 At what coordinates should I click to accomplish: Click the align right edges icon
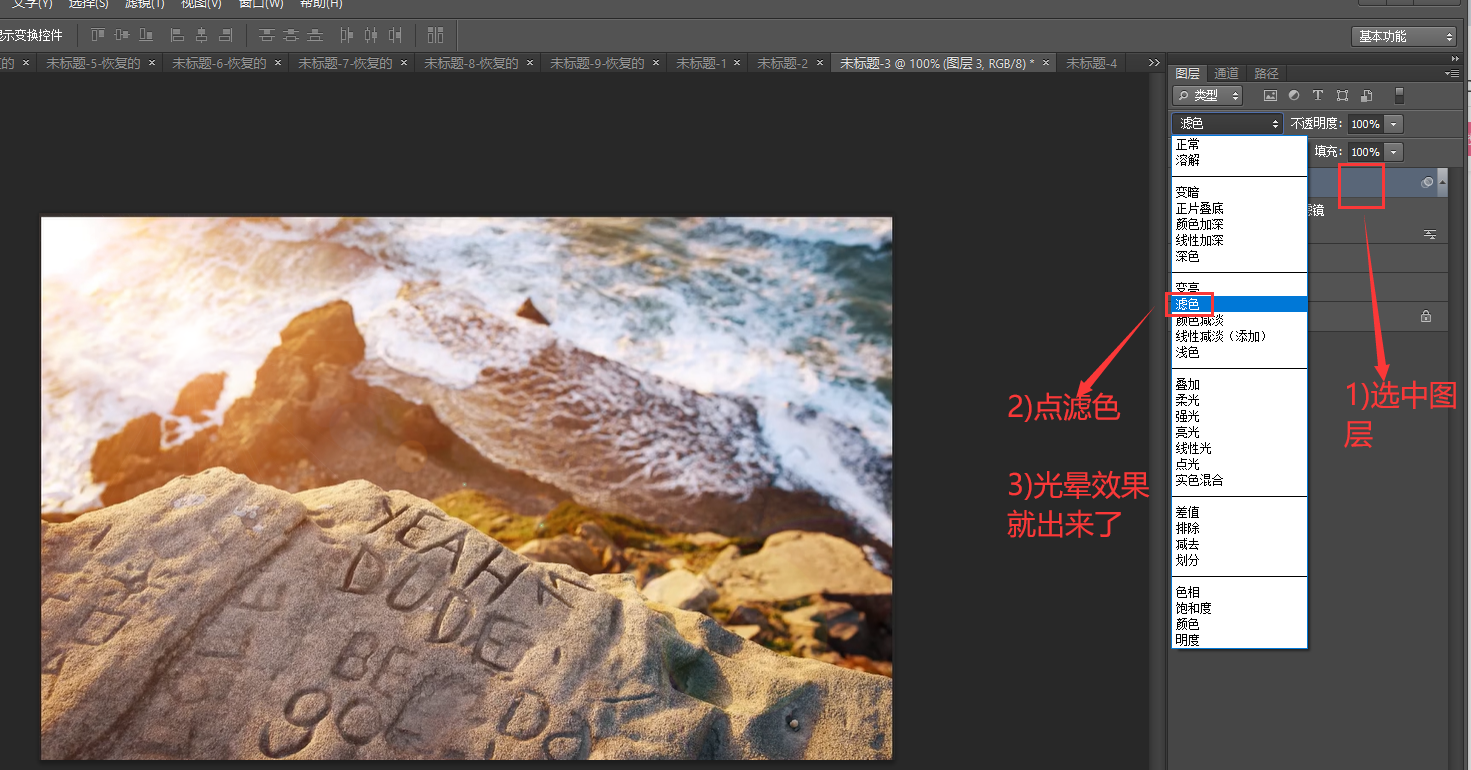pos(226,35)
